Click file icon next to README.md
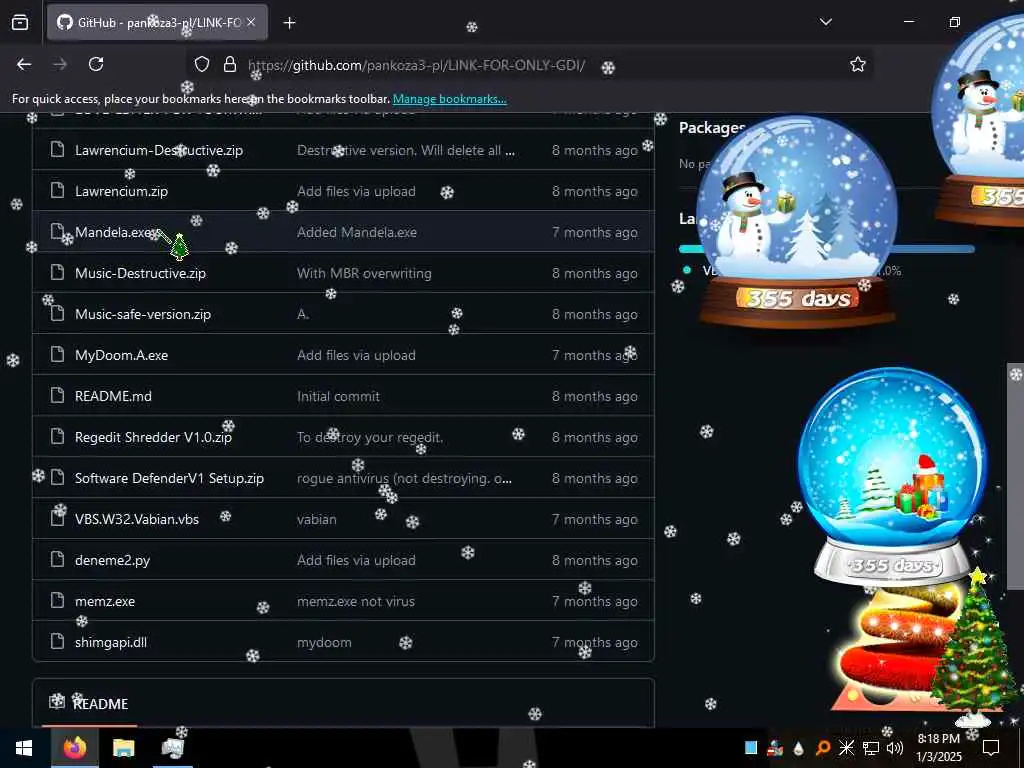 pyautogui.click(x=57, y=396)
